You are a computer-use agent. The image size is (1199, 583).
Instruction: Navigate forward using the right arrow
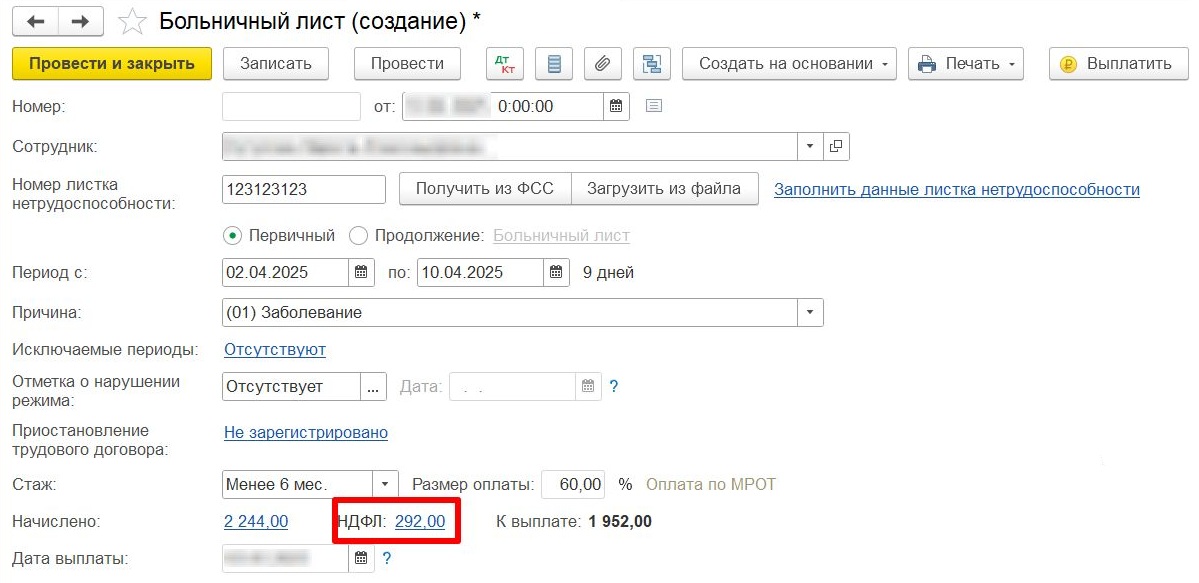coord(79,20)
